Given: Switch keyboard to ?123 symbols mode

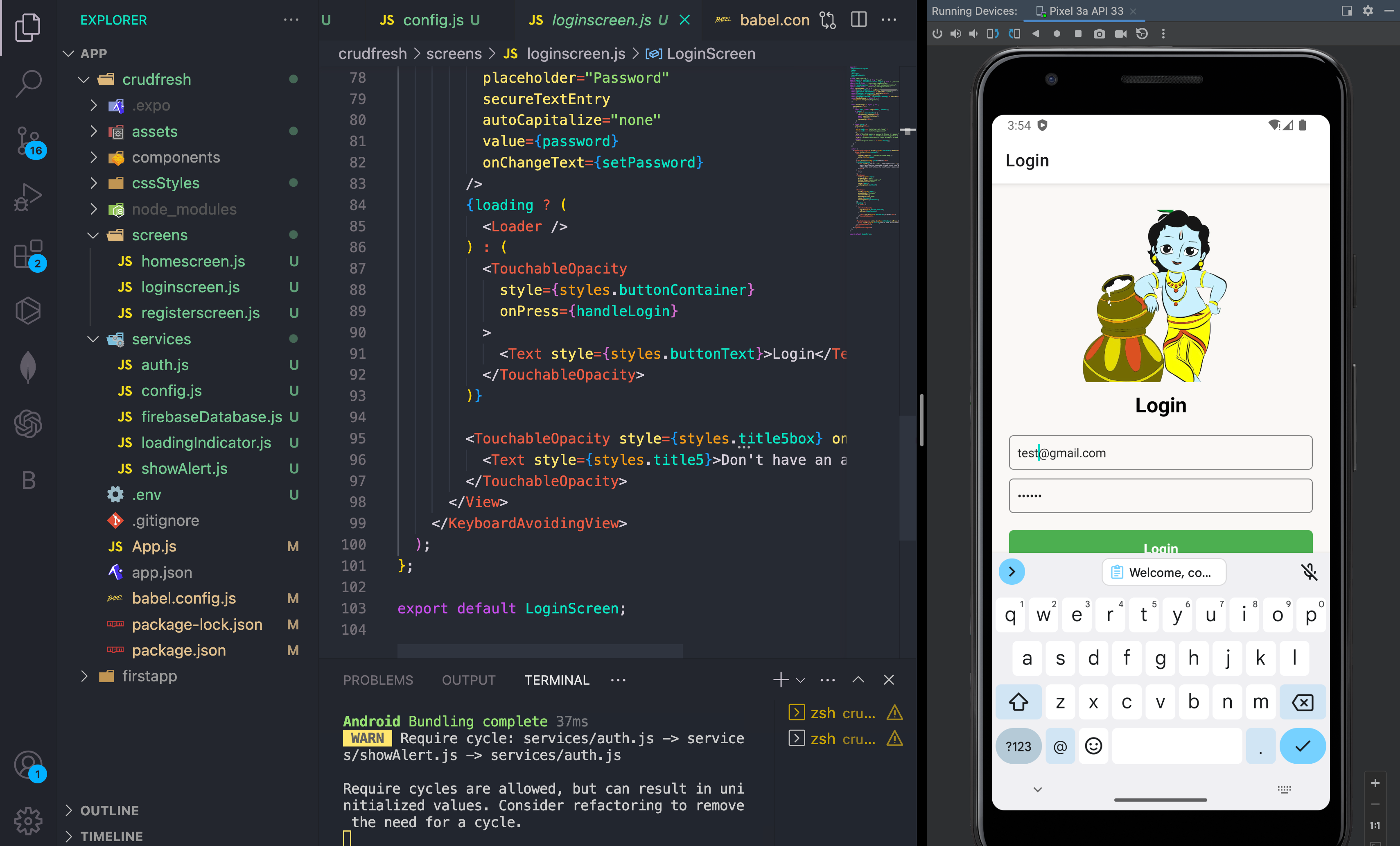Looking at the screenshot, I should tap(1018, 746).
